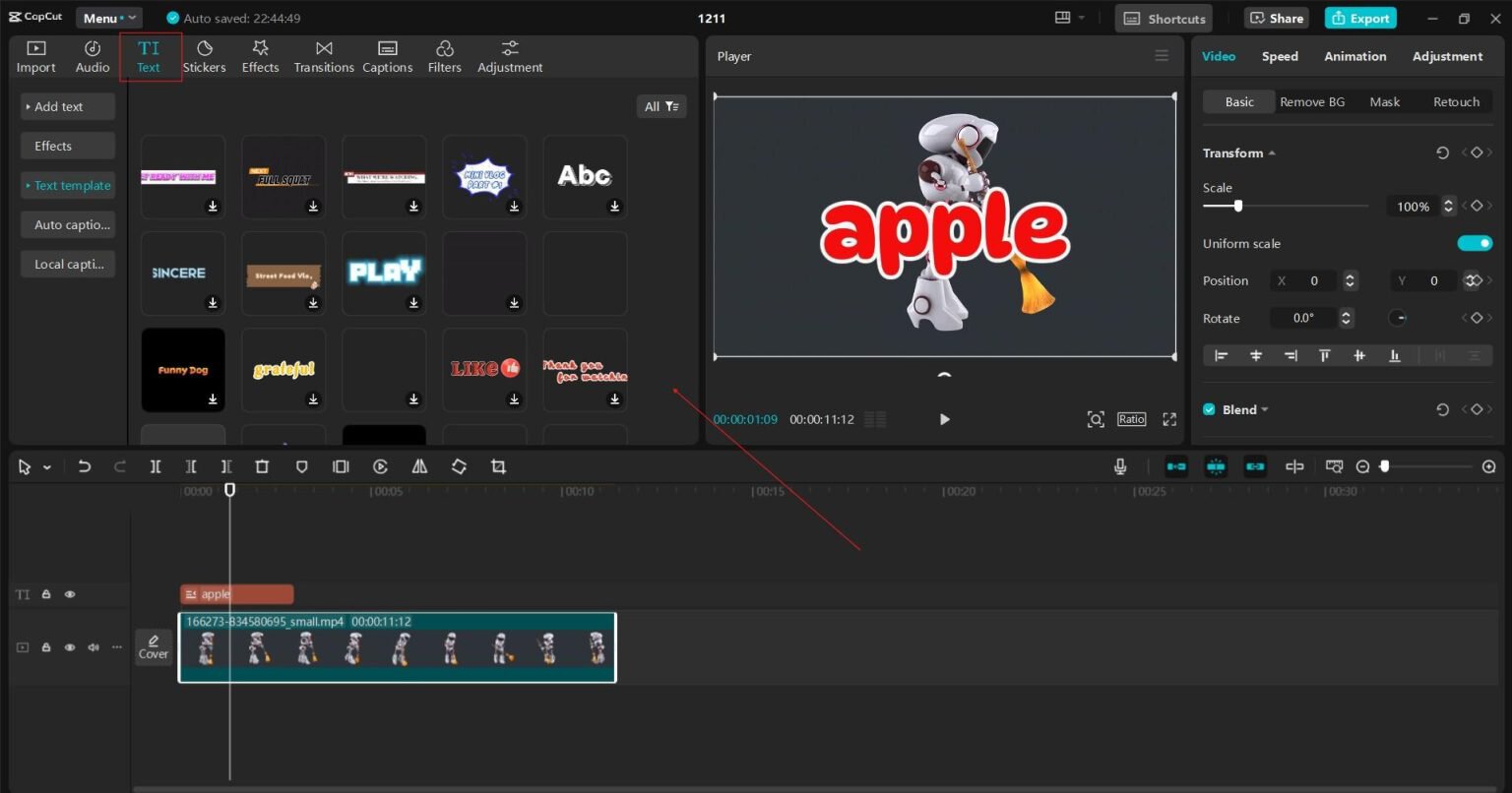The height and width of the screenshot is (793, 1512).
Task: Click the Filters panel icon
Action: (x=444, y=55)
